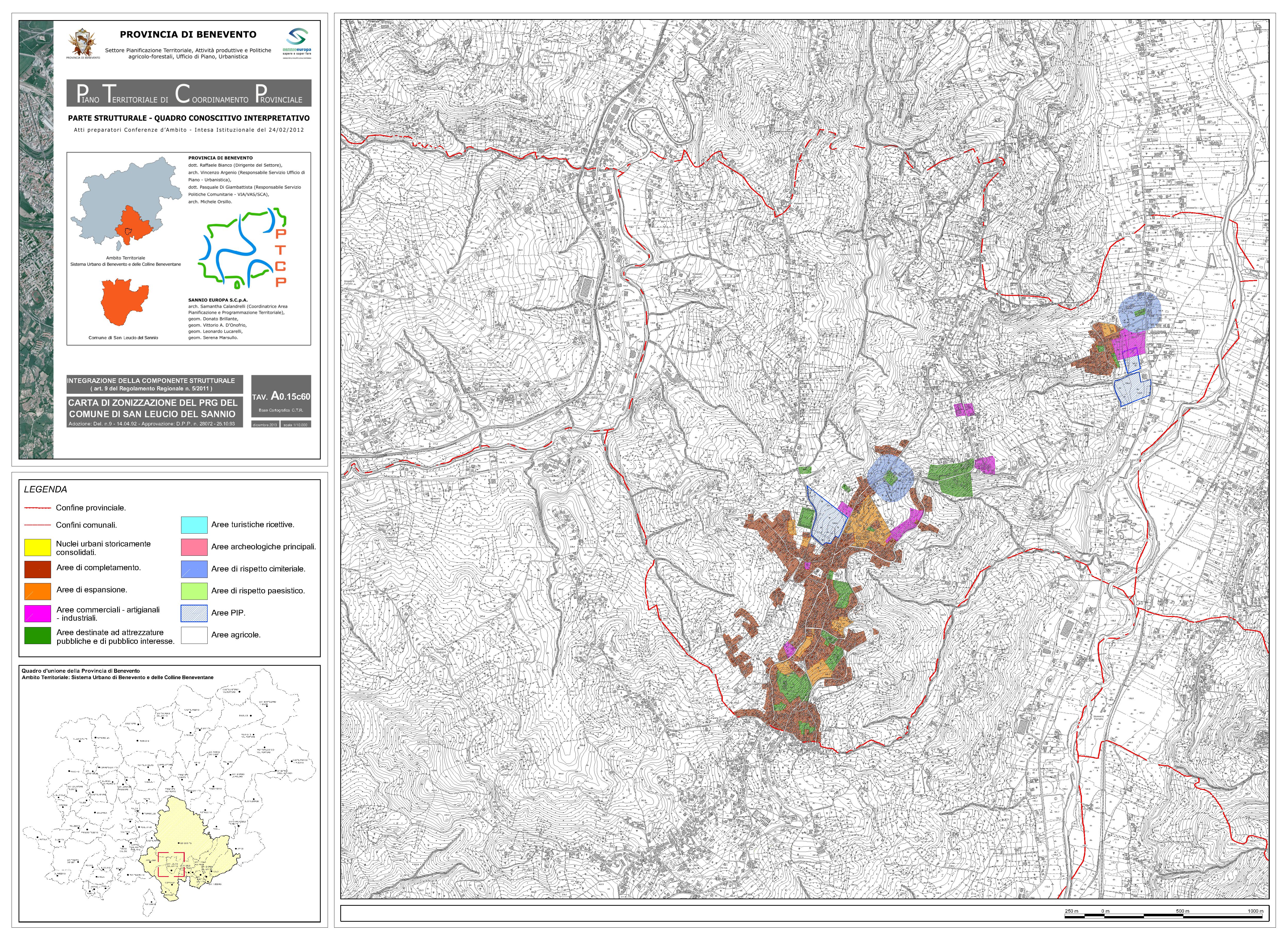Image resolution: width=1288 pixels, height=940 pixels.
Task: Click the pink Aree archeologiche principali swatch
Action: point(194,547)
